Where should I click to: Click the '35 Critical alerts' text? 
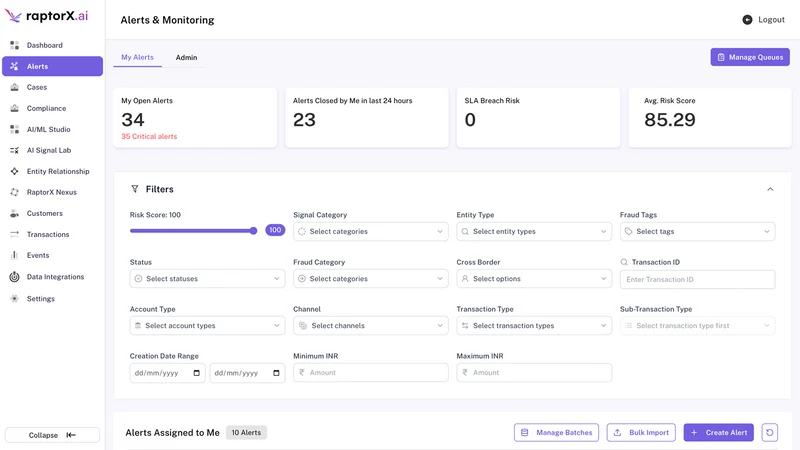[149, 137]
